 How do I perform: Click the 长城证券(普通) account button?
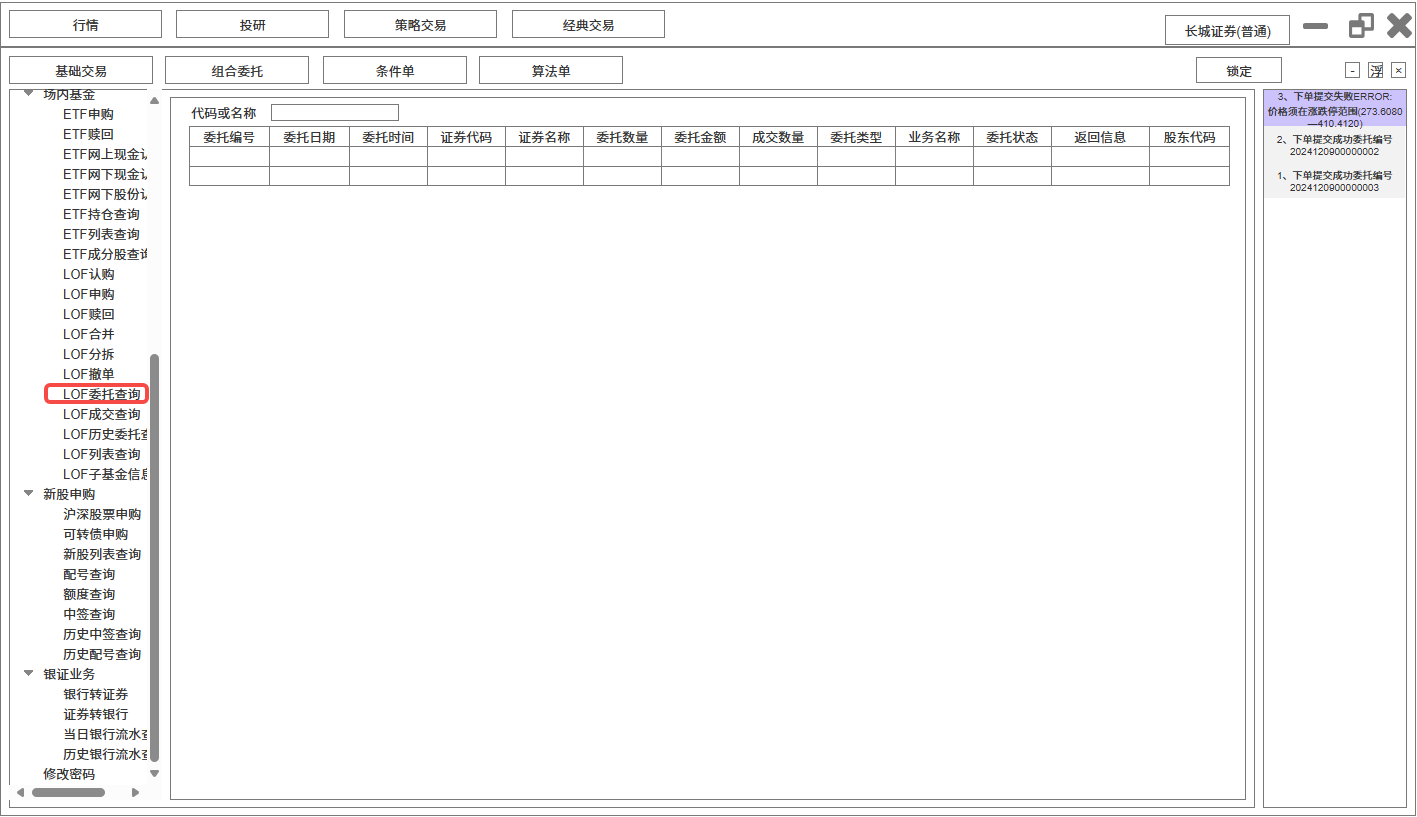(x=1227, y=31)
